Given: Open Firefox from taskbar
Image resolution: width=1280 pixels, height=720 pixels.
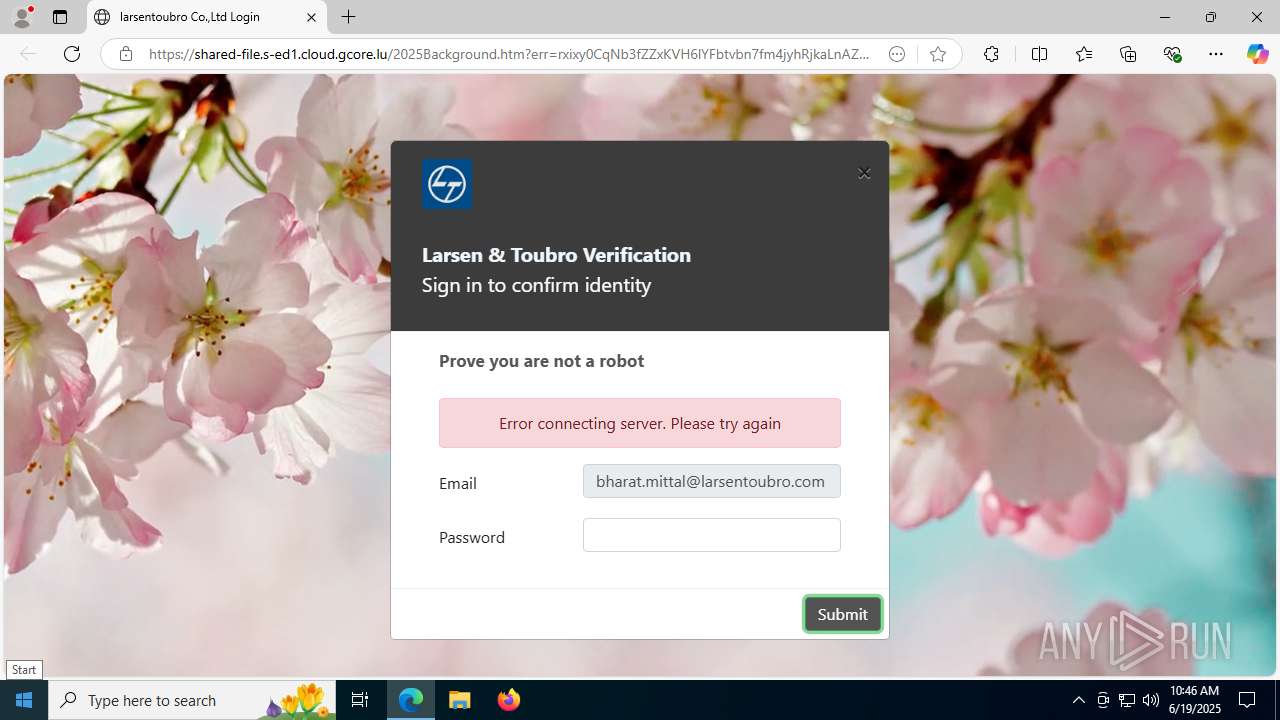Looking at the screenshot, I should (x=509, y=700).
